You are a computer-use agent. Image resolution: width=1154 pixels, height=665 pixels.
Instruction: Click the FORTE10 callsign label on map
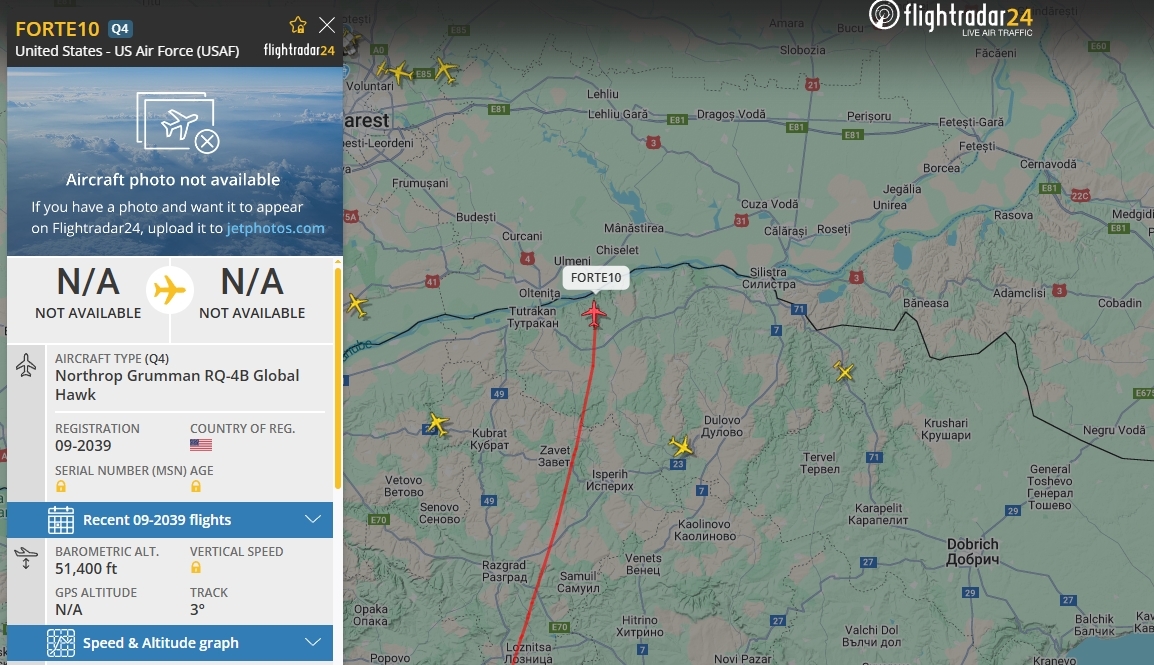pyautogui.click(x=596, y=277)
